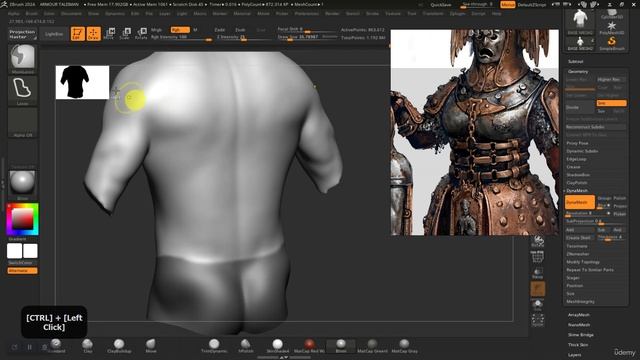Expand the ShadowBox section
The width and height of the screenshot is (640, 360).
coord(578,175)
